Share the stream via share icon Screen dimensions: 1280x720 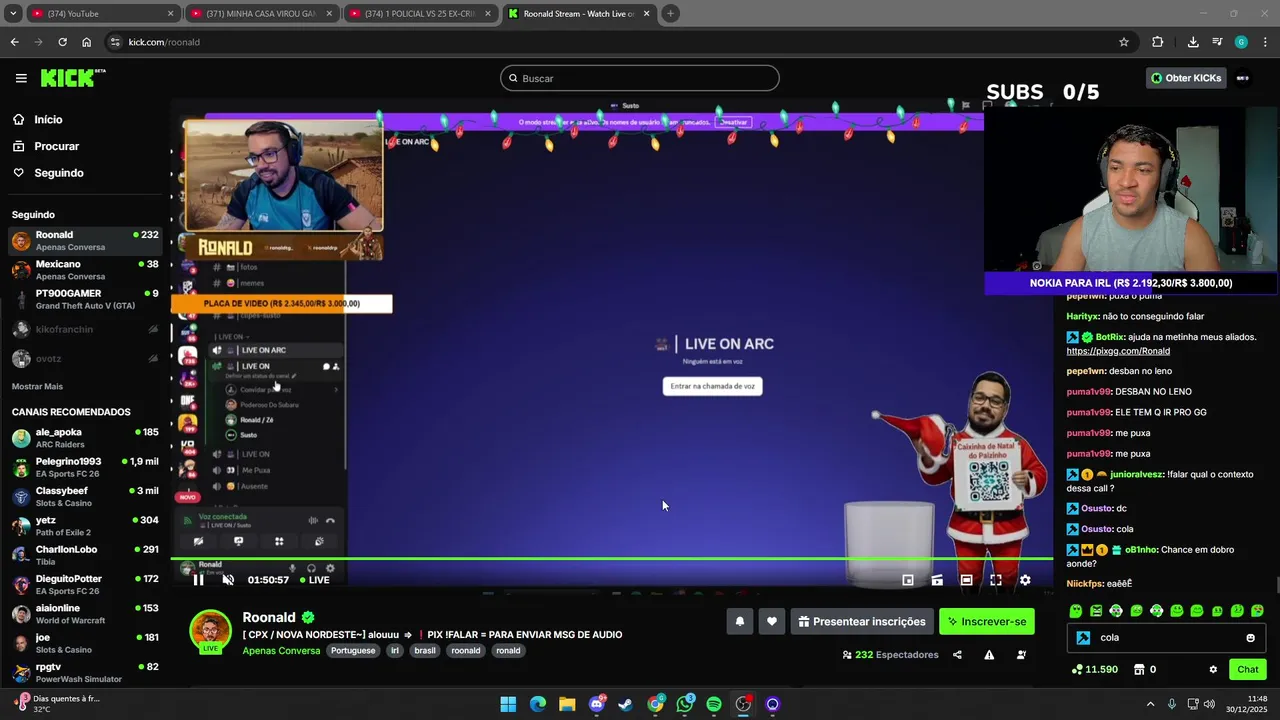[x=957, y=655]
